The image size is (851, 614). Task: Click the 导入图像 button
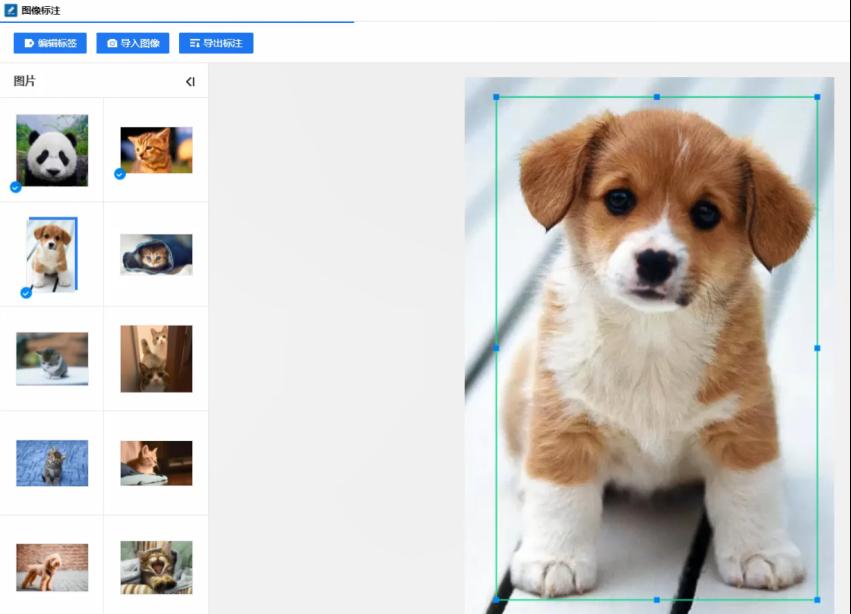pyautogui.click(x=132, y=43)
